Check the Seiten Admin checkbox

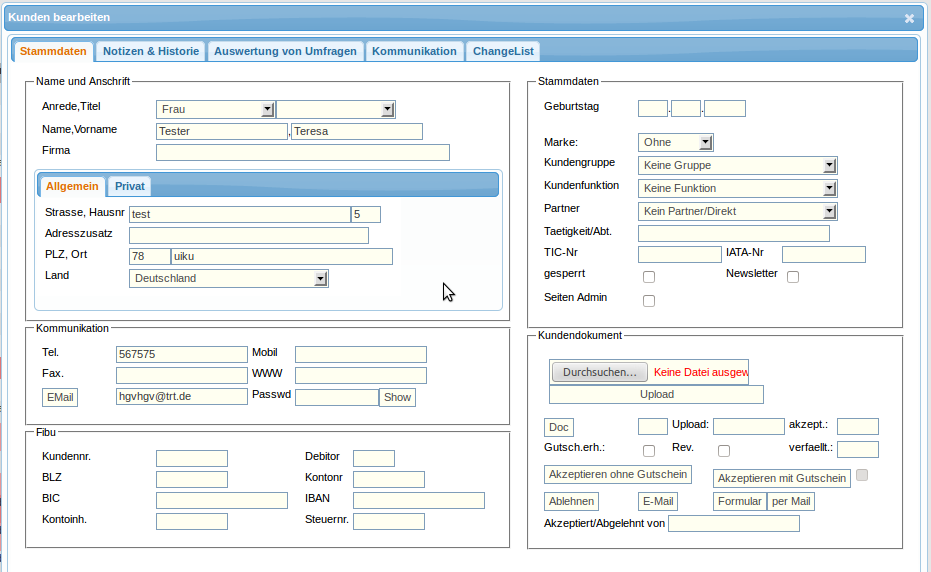pyautogui.click(x=649, y=300)
